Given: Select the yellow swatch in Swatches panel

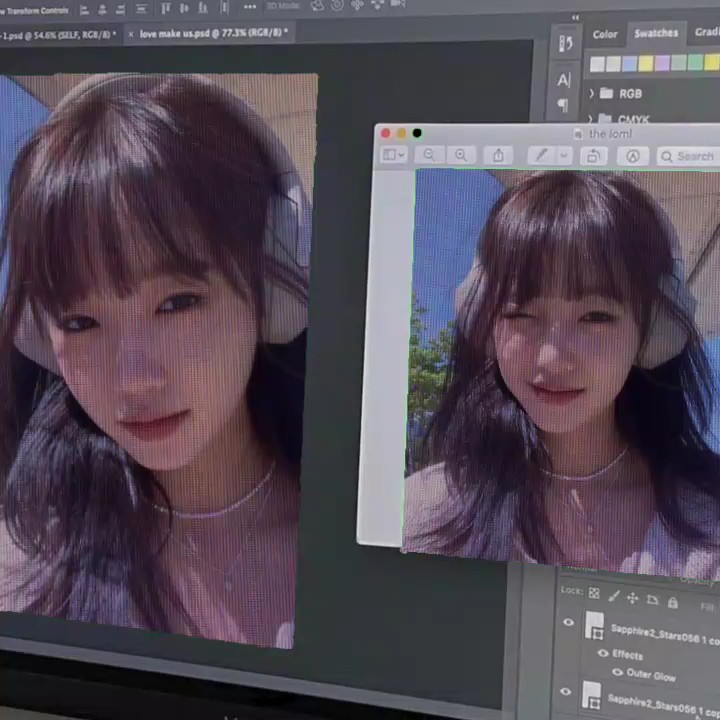Looking at the screenshot, I should [x=646, y=64].
